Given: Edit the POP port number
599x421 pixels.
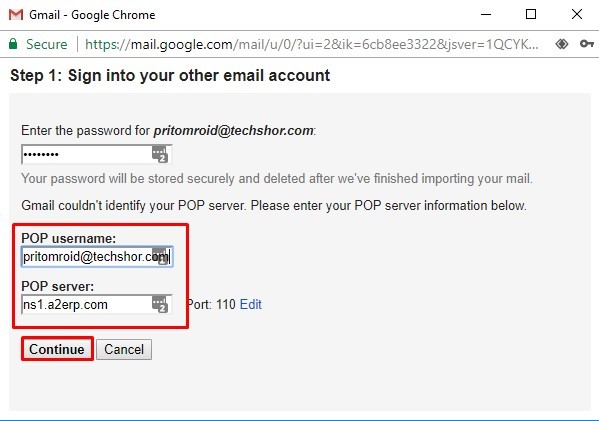Looking at the screenshot, I should [x=251, y=304].
